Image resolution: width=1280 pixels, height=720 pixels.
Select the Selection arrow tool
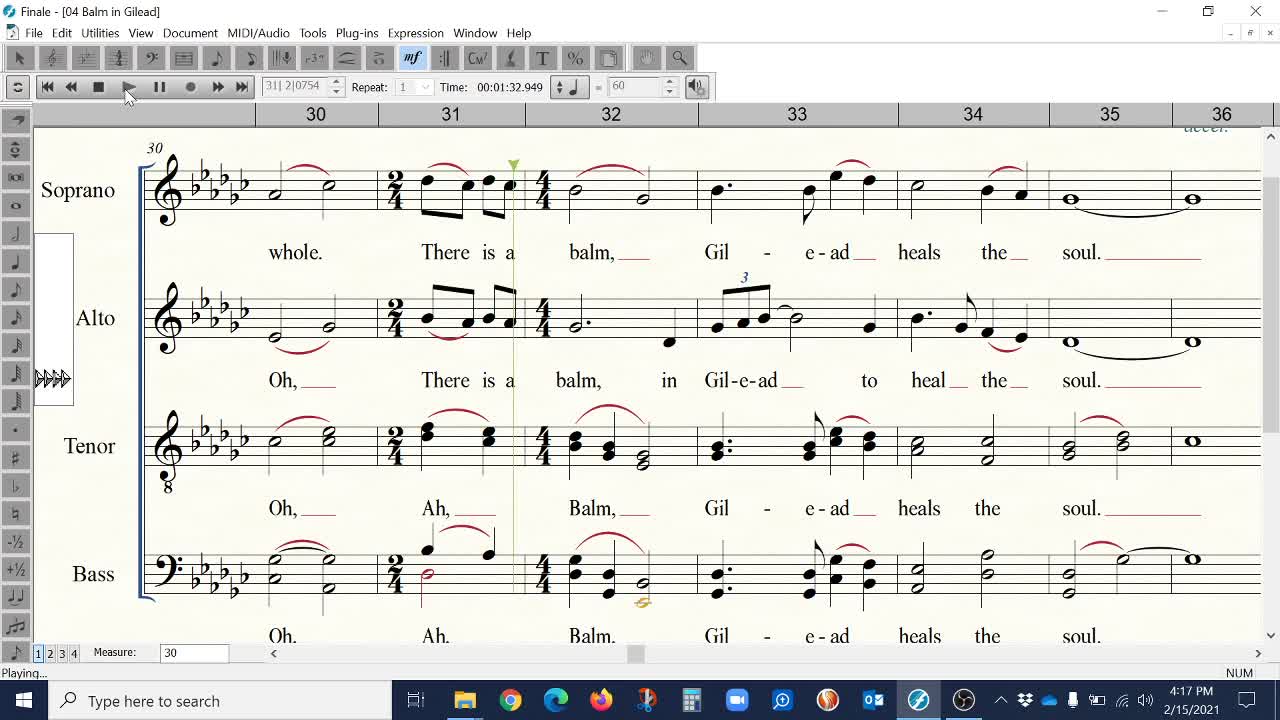[19, 58]
